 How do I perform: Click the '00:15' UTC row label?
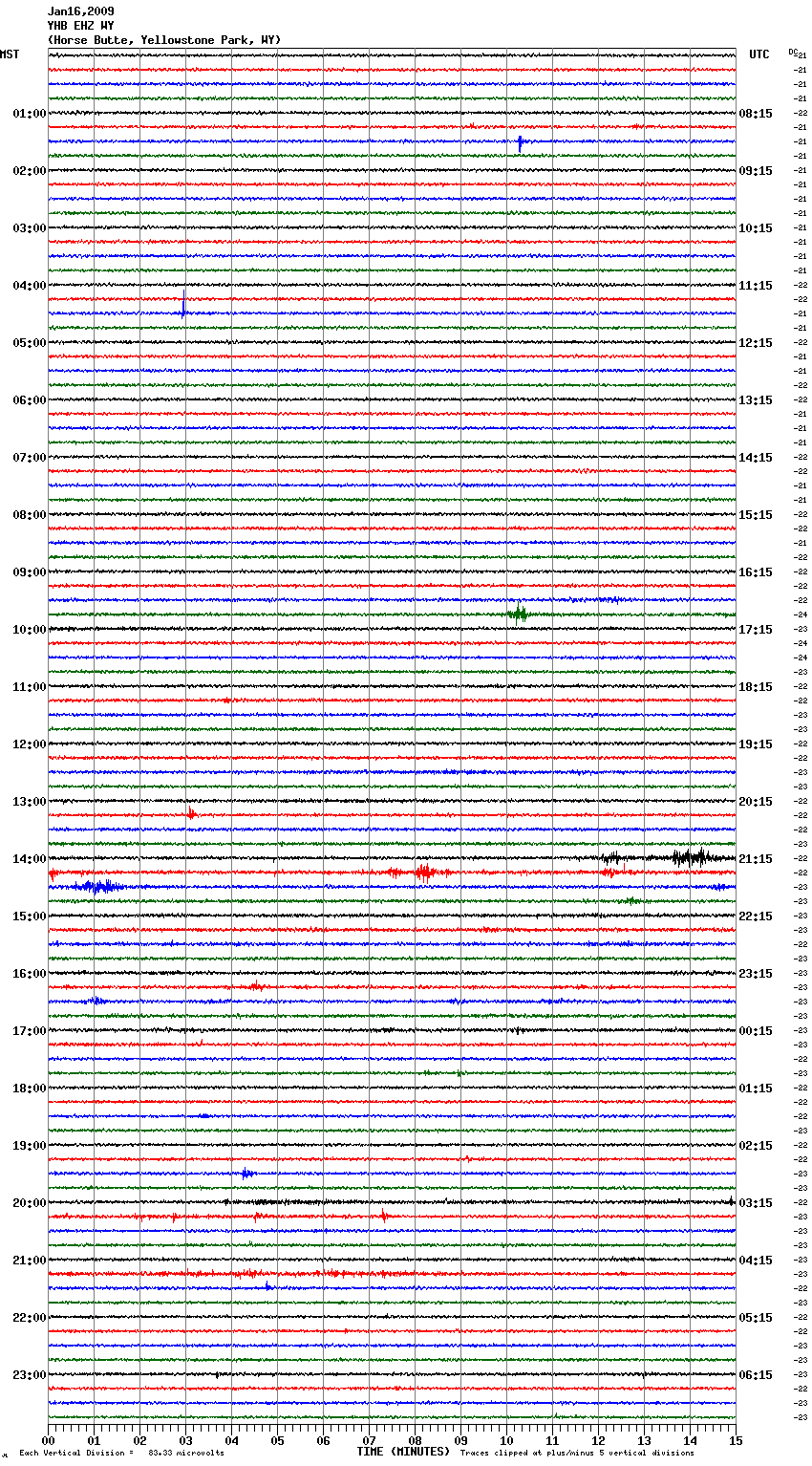pyautogui.click(x=756, y=1031)
